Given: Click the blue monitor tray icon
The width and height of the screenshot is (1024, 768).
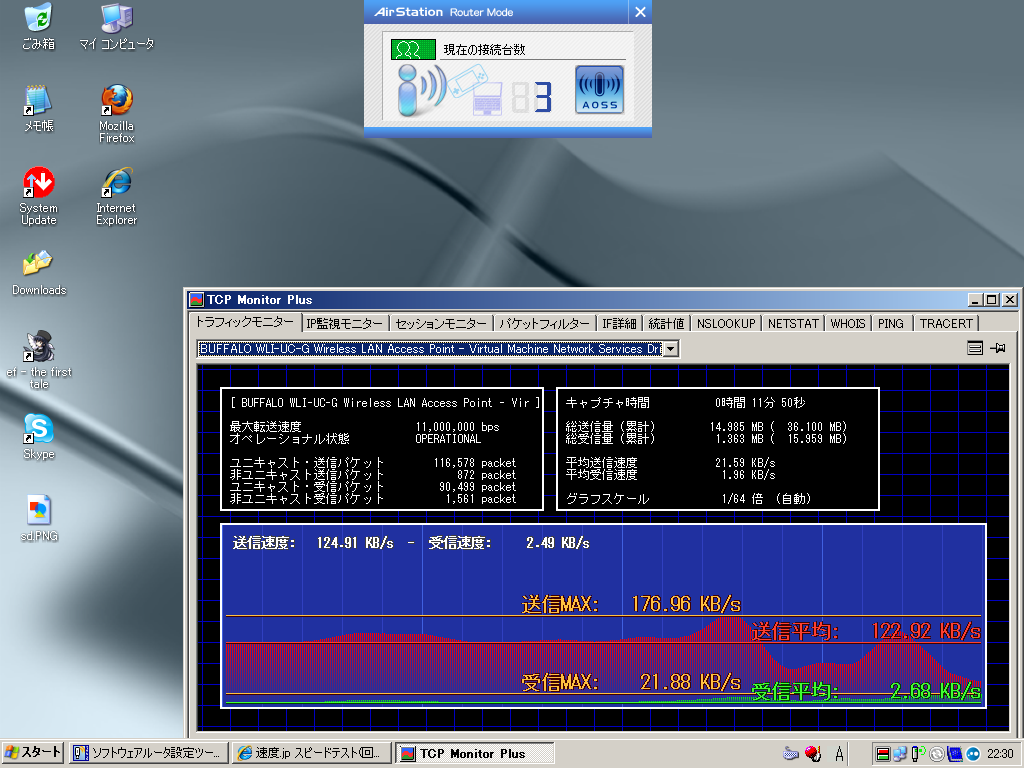Looking at the screenshot, I should [954, 754].
